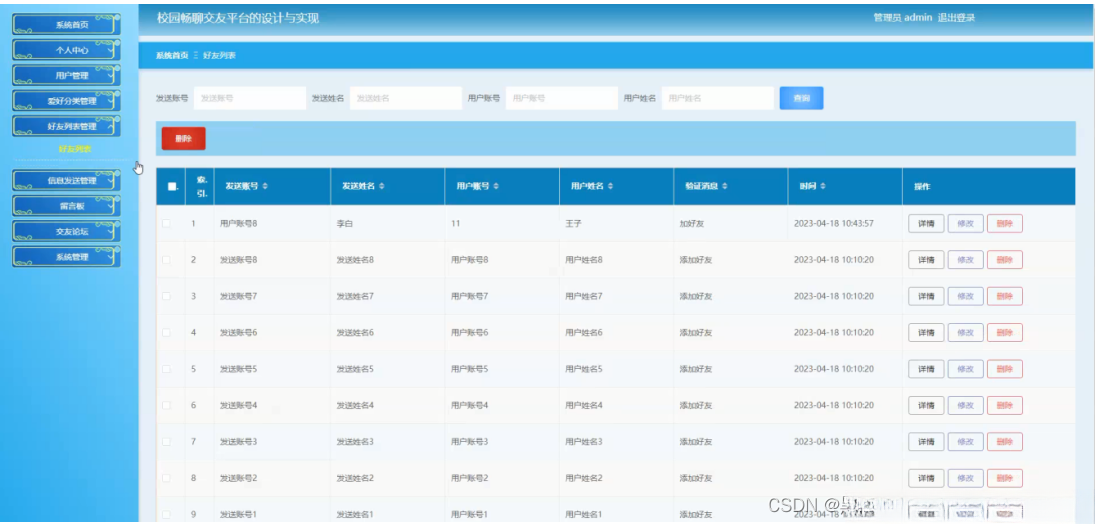This screenshot has width=1095, height=524.
Task: Open 详情 for row 发送账号6
Action: [x=926, y=333]
